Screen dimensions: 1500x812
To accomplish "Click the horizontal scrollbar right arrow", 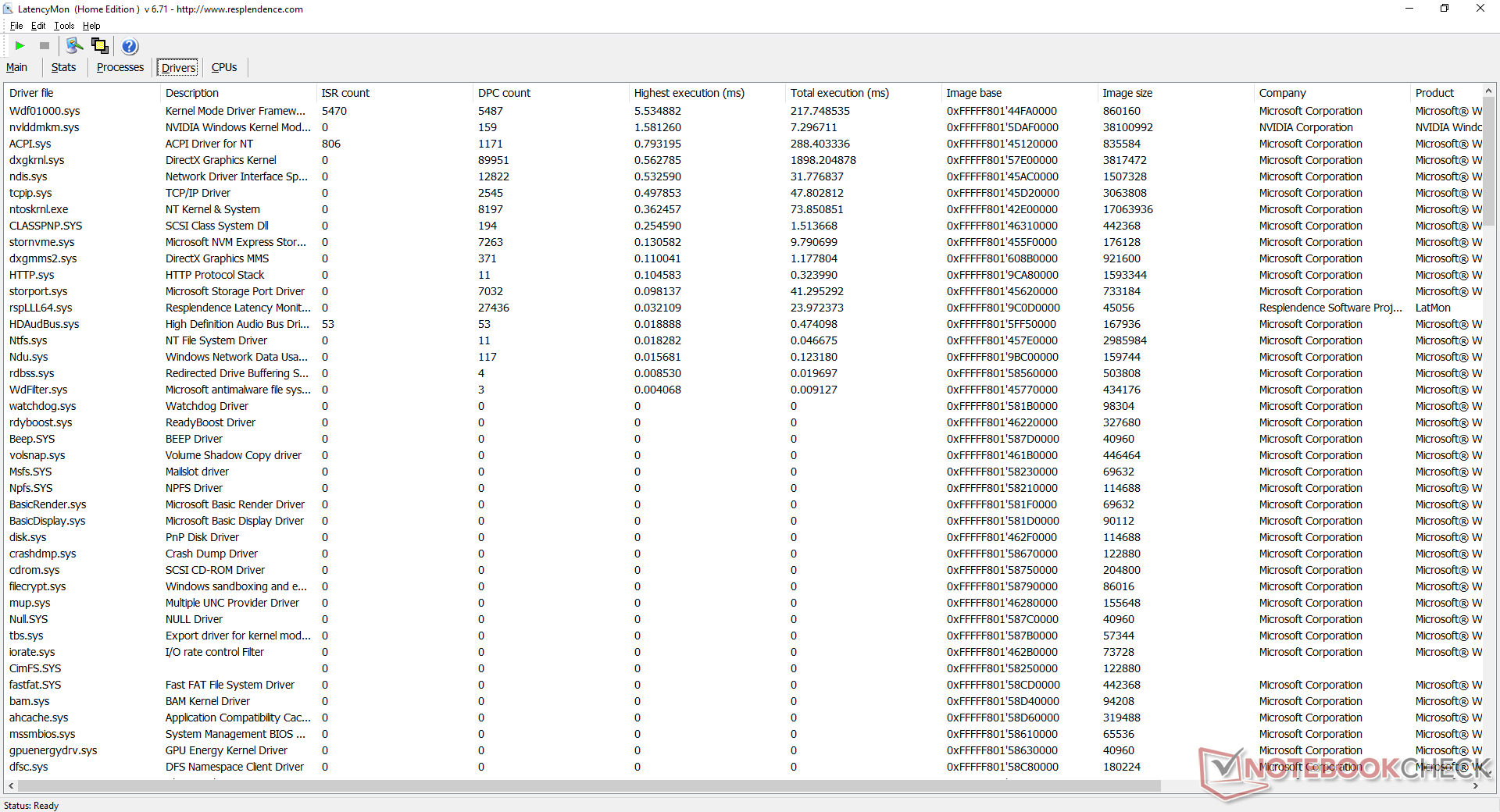I will click(1476, 785).
